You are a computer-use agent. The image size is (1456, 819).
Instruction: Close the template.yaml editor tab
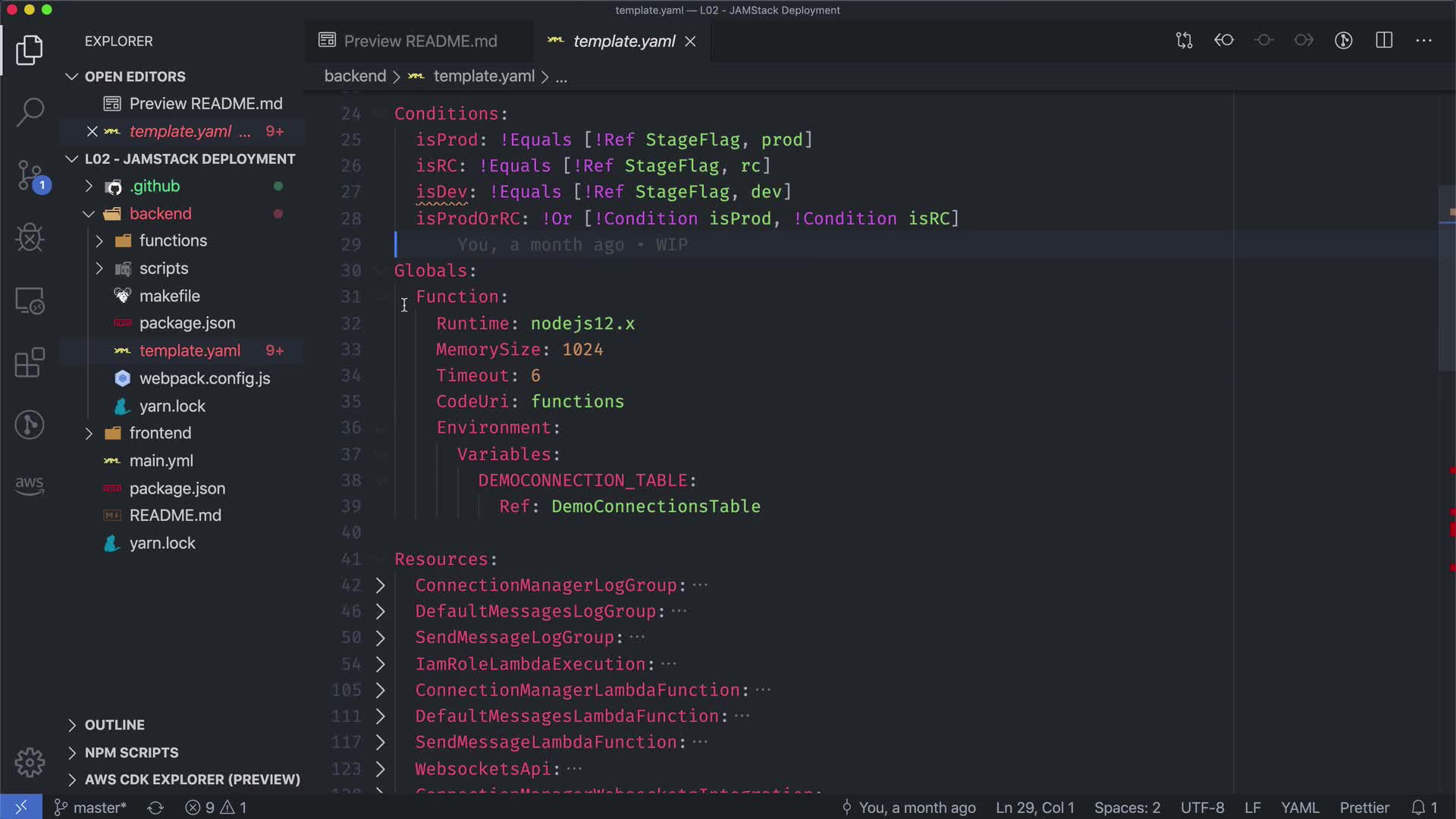tap(690, 42)
